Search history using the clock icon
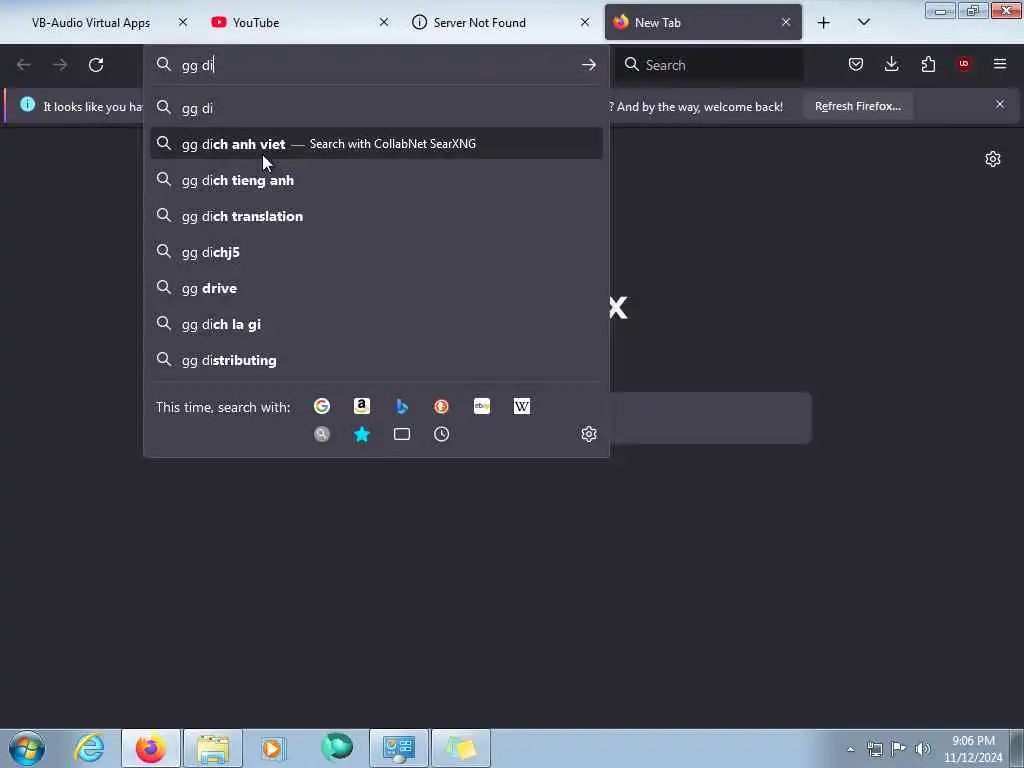 coord(441,434)
